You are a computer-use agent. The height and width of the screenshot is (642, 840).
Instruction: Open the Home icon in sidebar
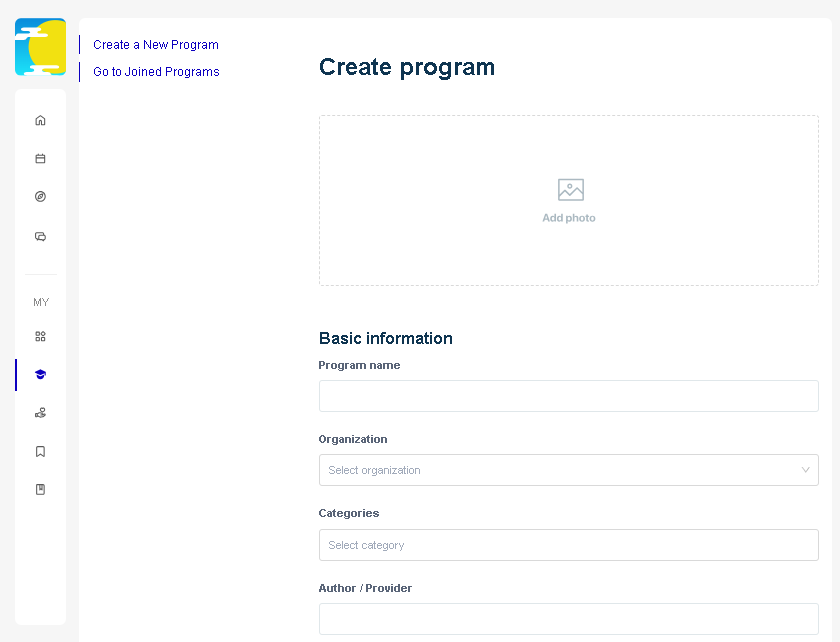[40, 120]
